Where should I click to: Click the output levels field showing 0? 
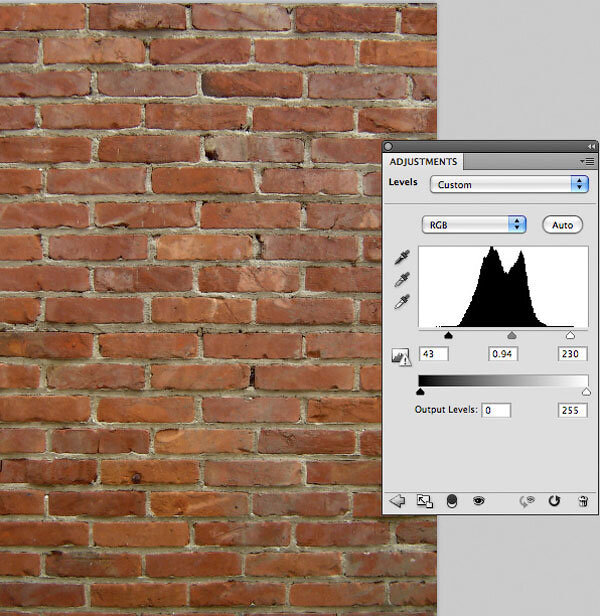point(496,410)
